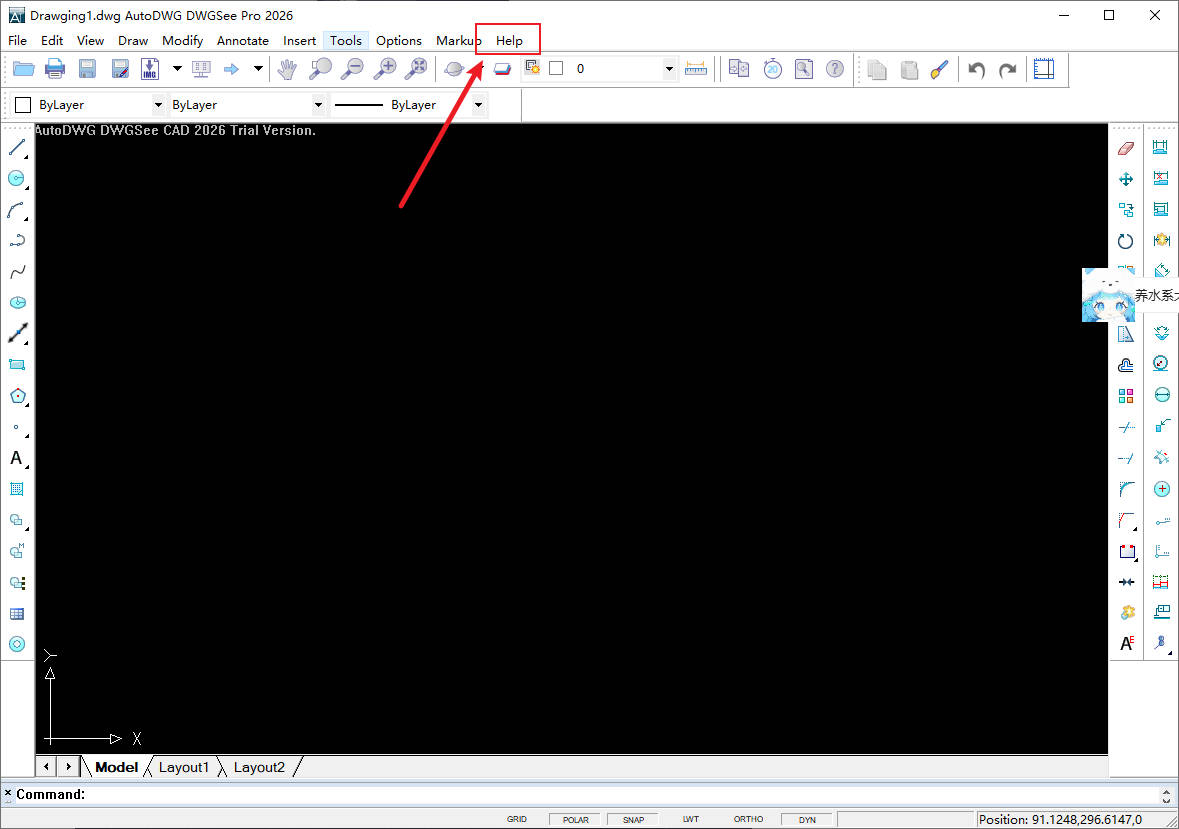Screen dimensions: 1179x829
Task: Select the Edit Text AE tool
Action: [1126, 644]
